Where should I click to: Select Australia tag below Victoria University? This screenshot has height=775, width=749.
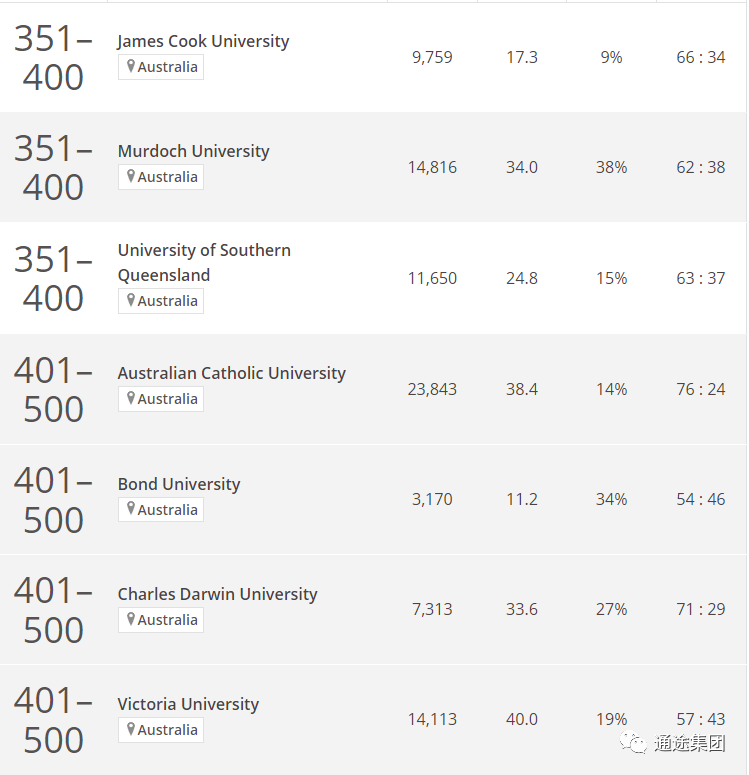161,730
